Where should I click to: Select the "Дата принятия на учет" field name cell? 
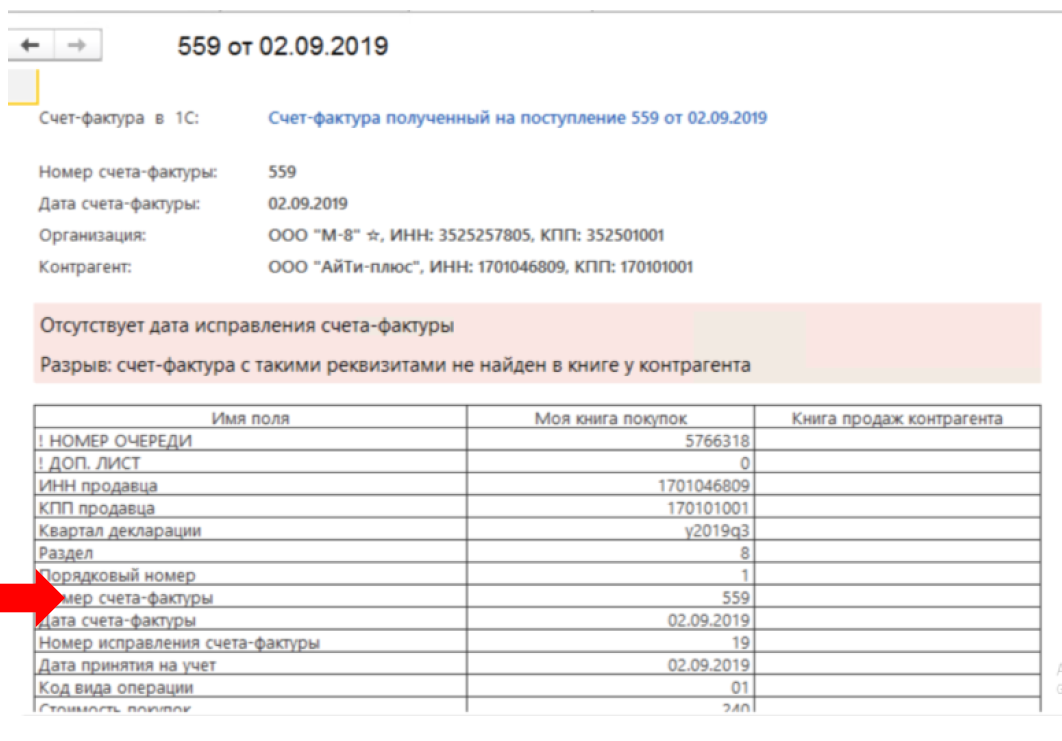click(251, 664)
